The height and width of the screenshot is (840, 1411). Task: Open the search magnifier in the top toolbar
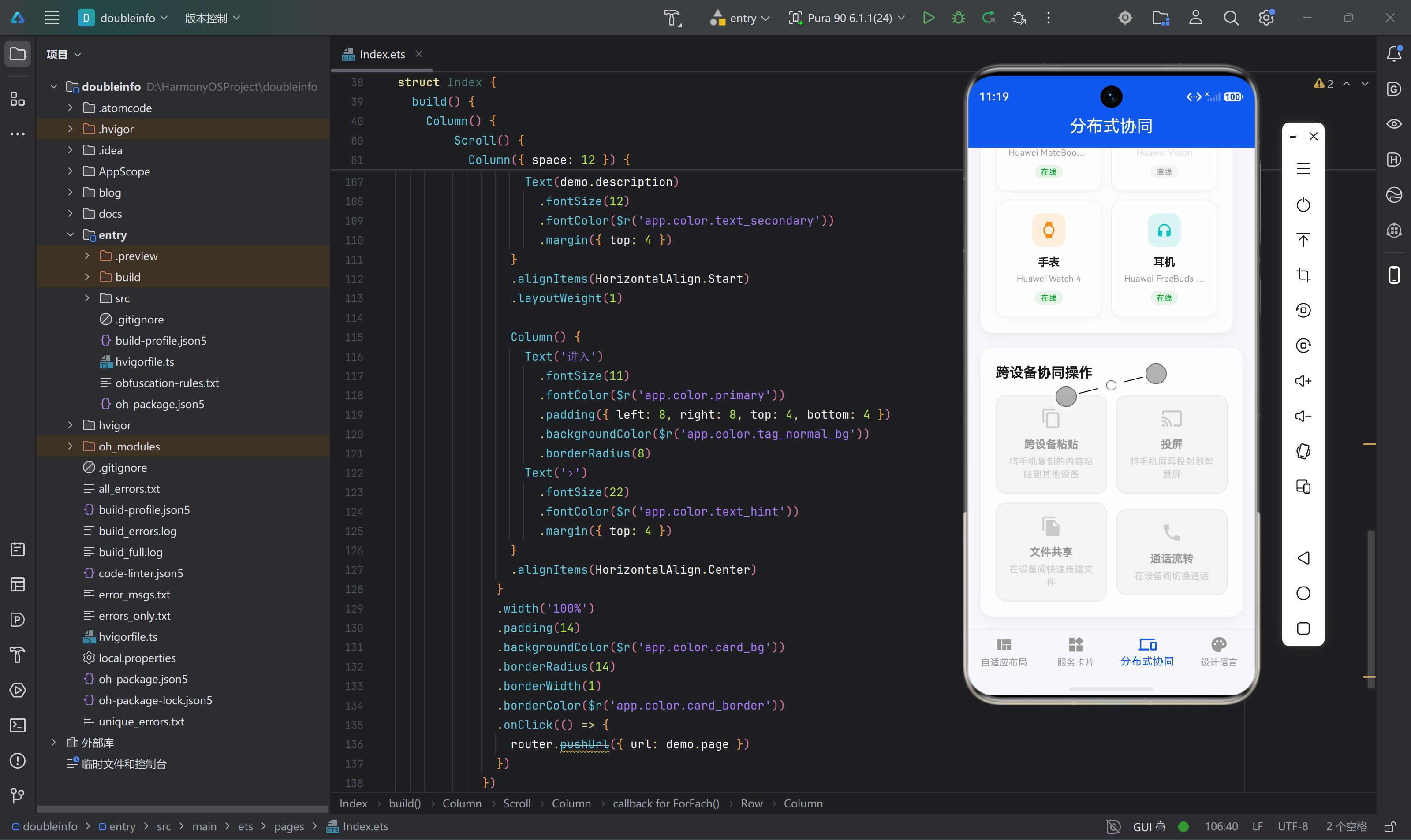tap(1231, 18)
